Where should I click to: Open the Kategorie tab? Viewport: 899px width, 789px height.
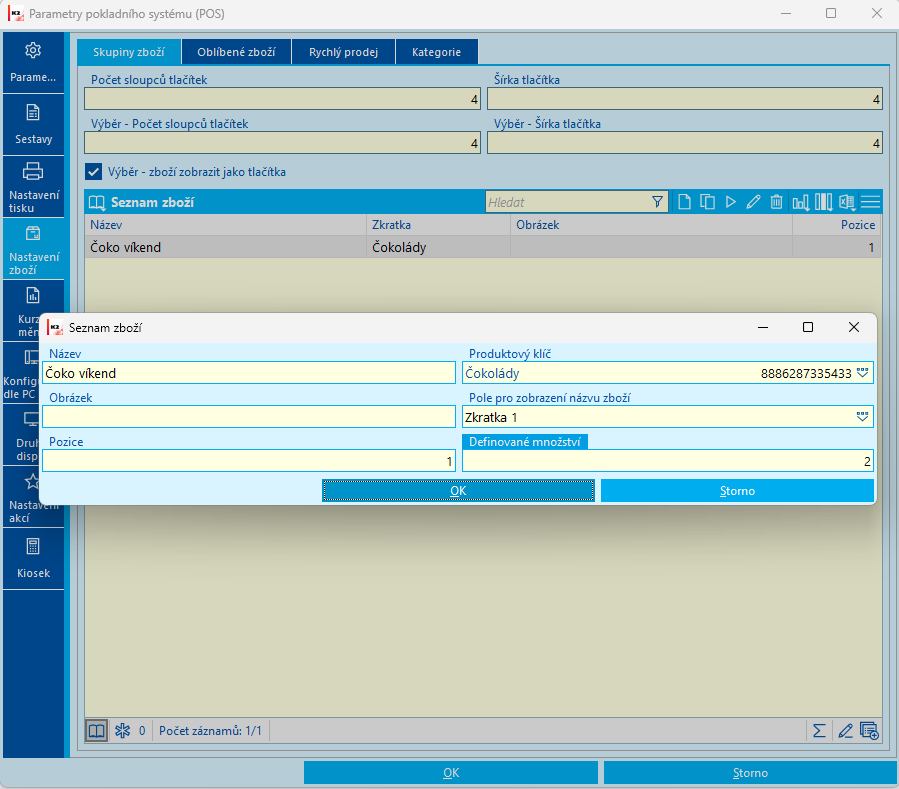pyautogui.click(x=436, y=52)
